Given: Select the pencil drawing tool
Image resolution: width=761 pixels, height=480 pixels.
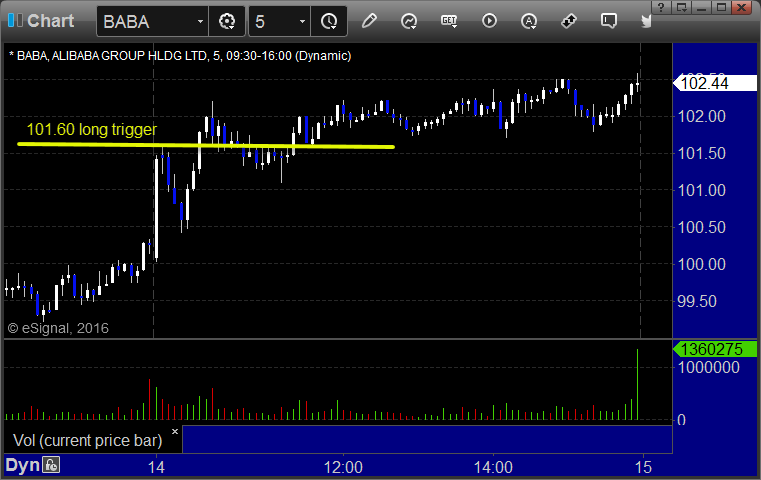Looking at the screenshot, I should (x=369, y=21).
